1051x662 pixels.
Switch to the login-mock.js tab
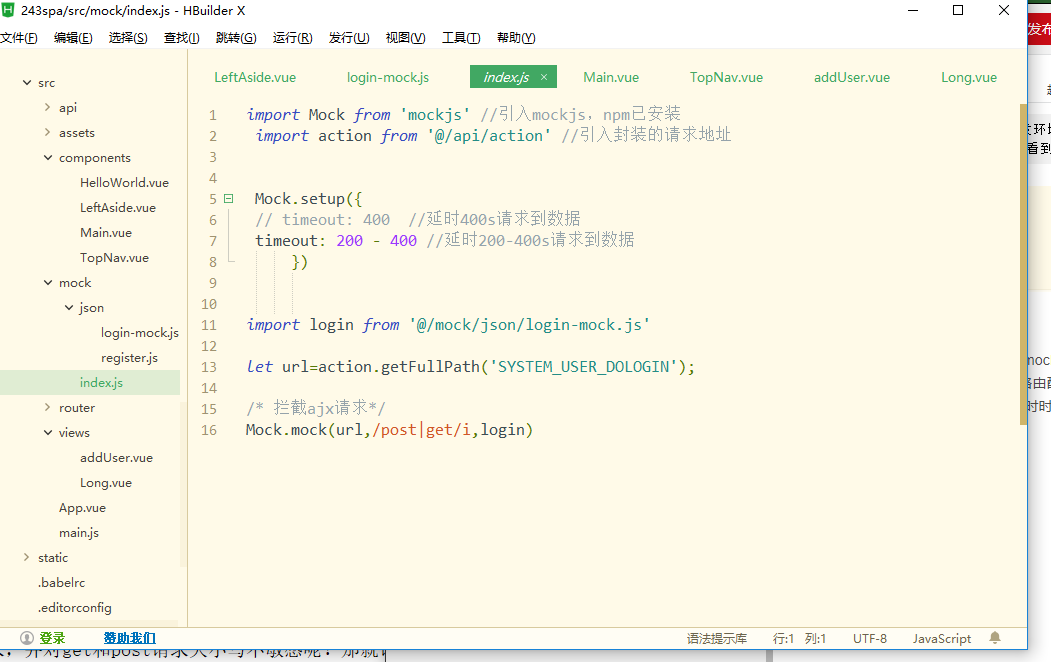click(x=387, y=77)
